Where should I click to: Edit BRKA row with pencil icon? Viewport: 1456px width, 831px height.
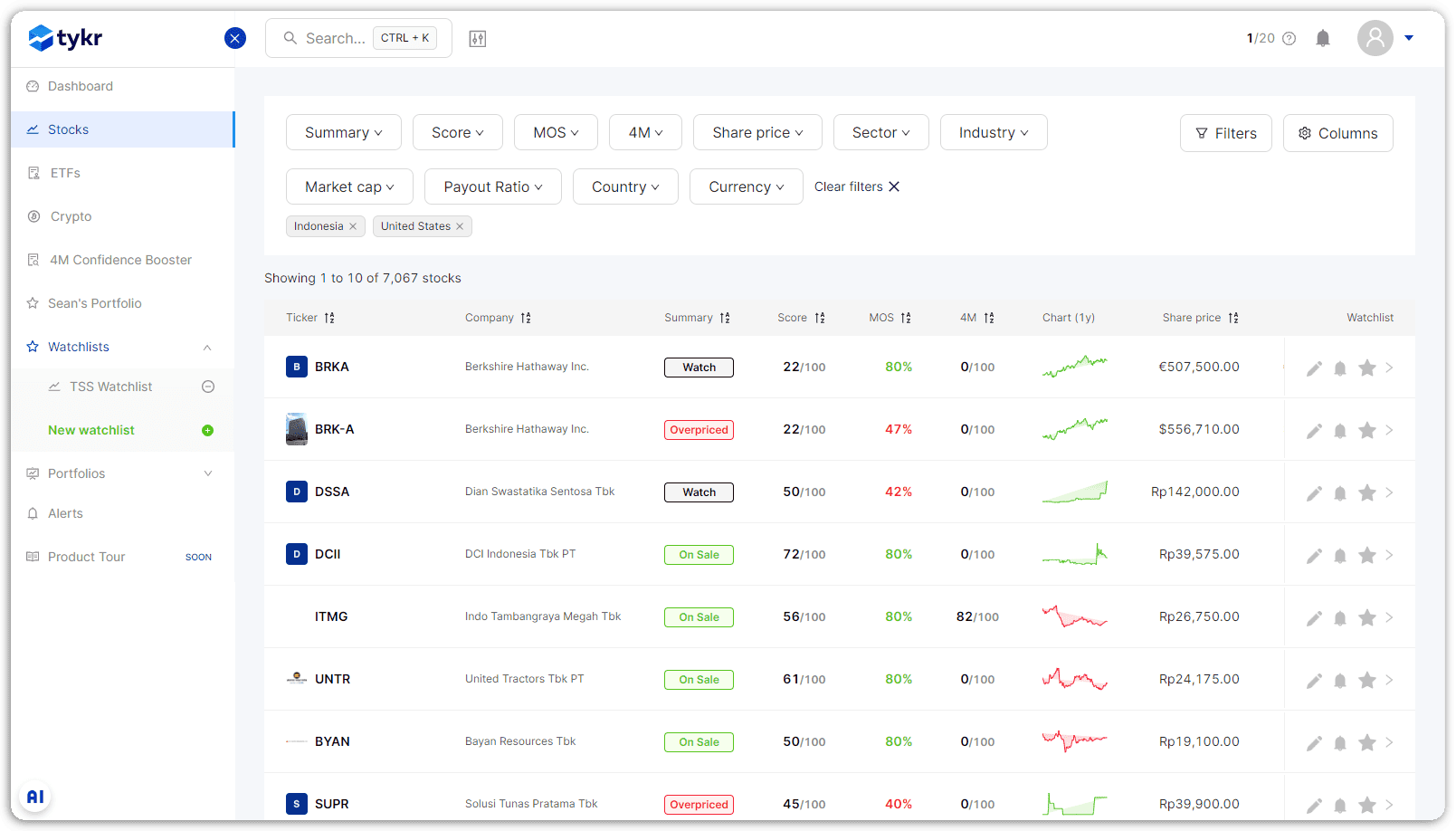[x=1314, y=368]
